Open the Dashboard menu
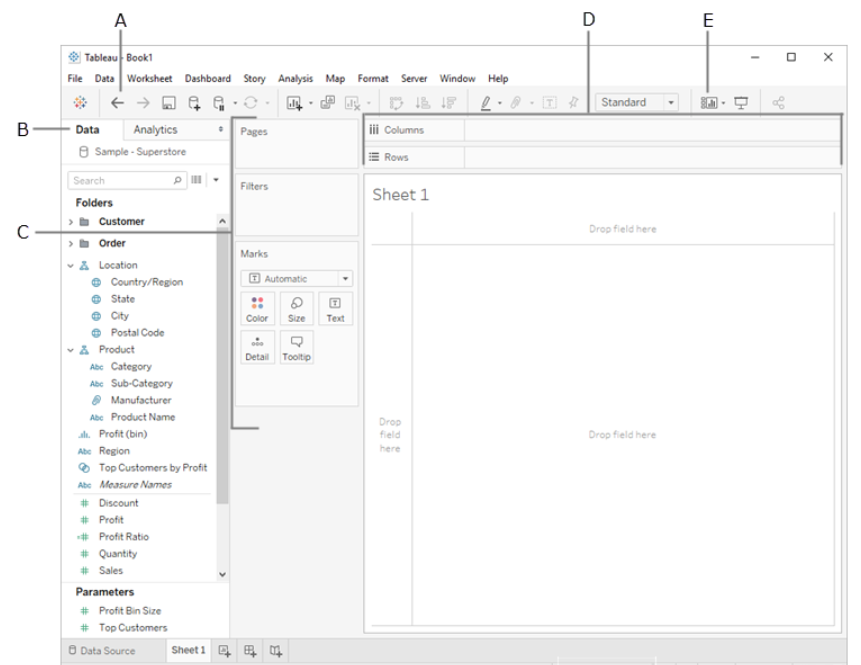 click(208, 79)
